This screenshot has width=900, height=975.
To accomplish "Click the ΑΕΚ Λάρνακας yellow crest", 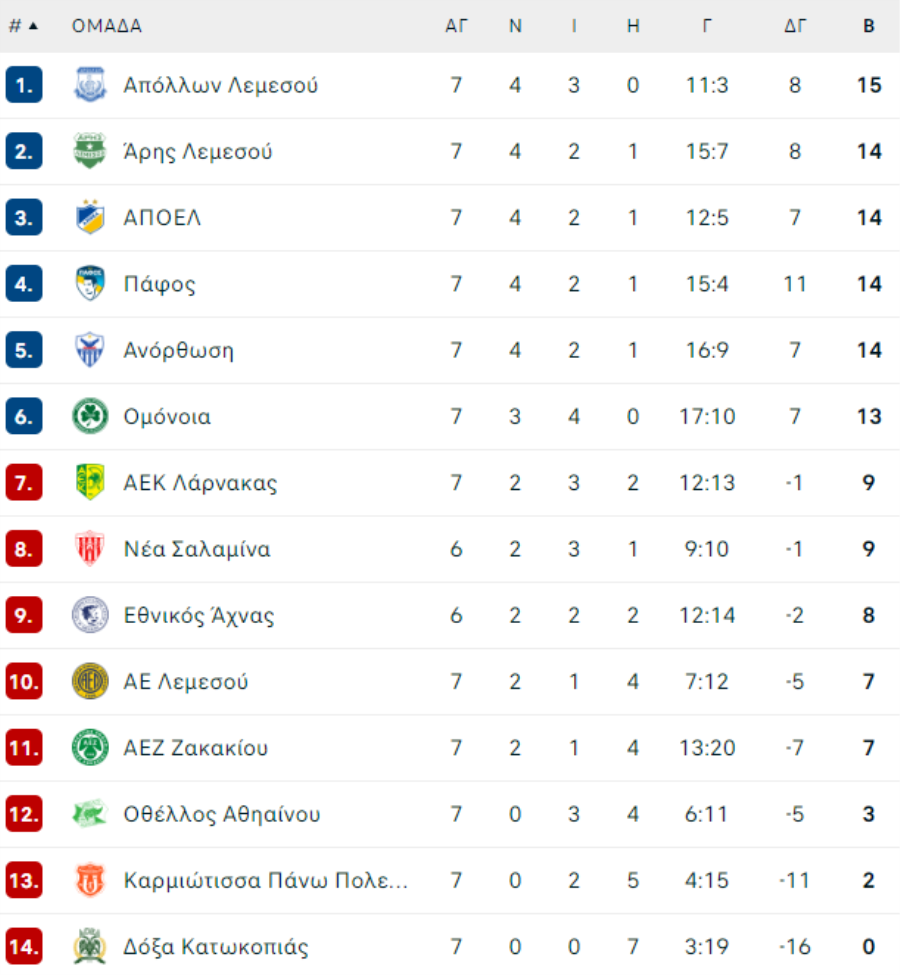I will (x=90, y=483).
